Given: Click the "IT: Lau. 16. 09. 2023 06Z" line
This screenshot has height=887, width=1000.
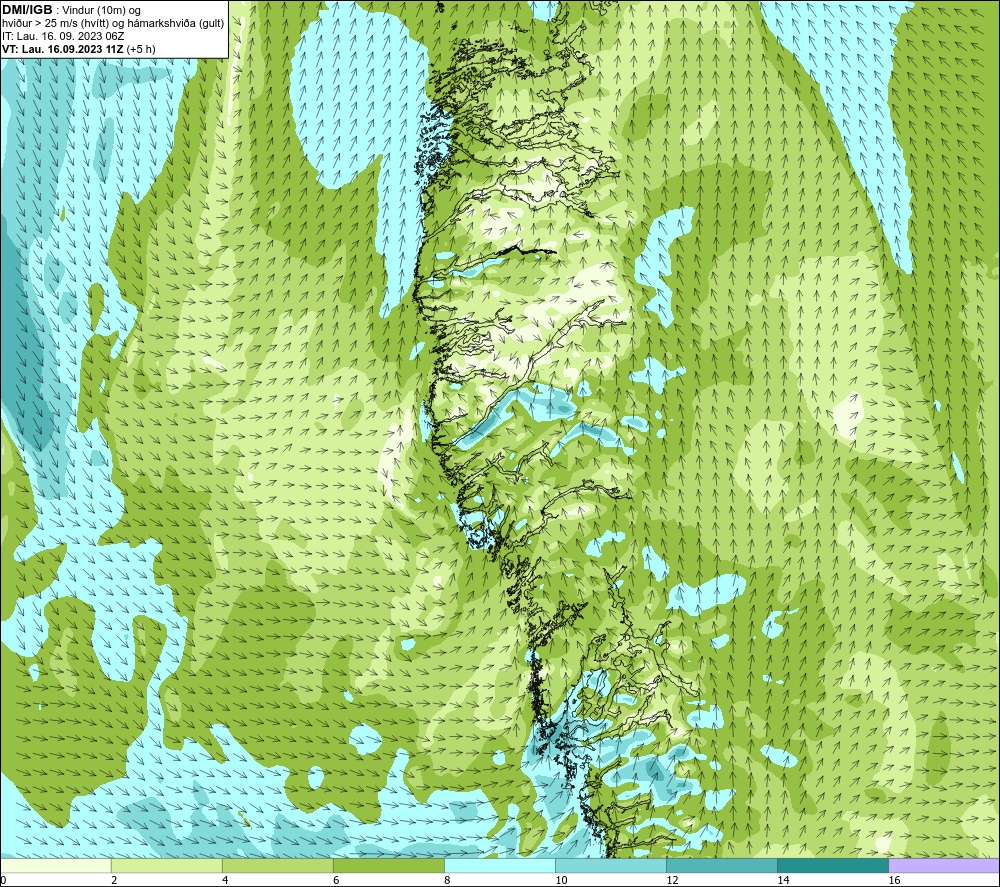Looking at the screenshot, I should (x=63, y=36).
